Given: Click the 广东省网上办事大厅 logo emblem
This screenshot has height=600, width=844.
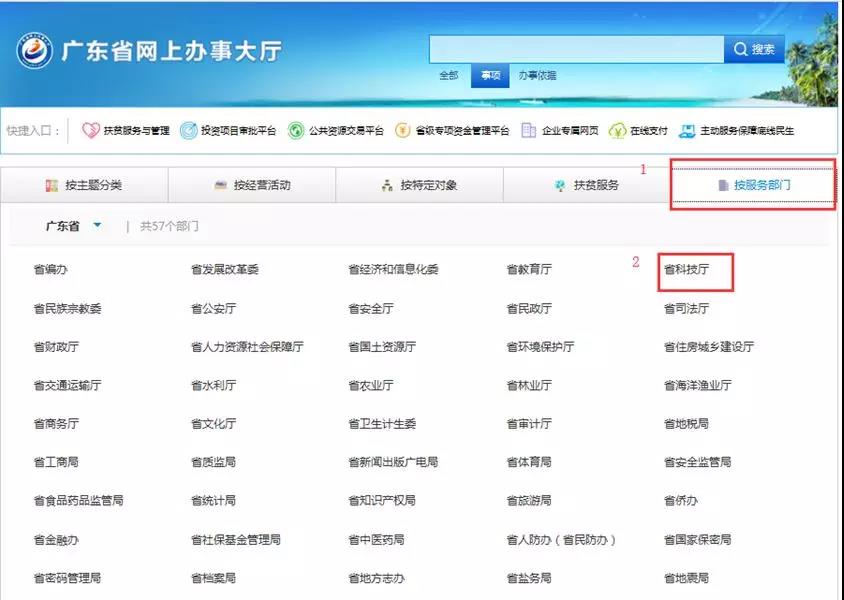Looking at the screenshot, I should [33, 52].
